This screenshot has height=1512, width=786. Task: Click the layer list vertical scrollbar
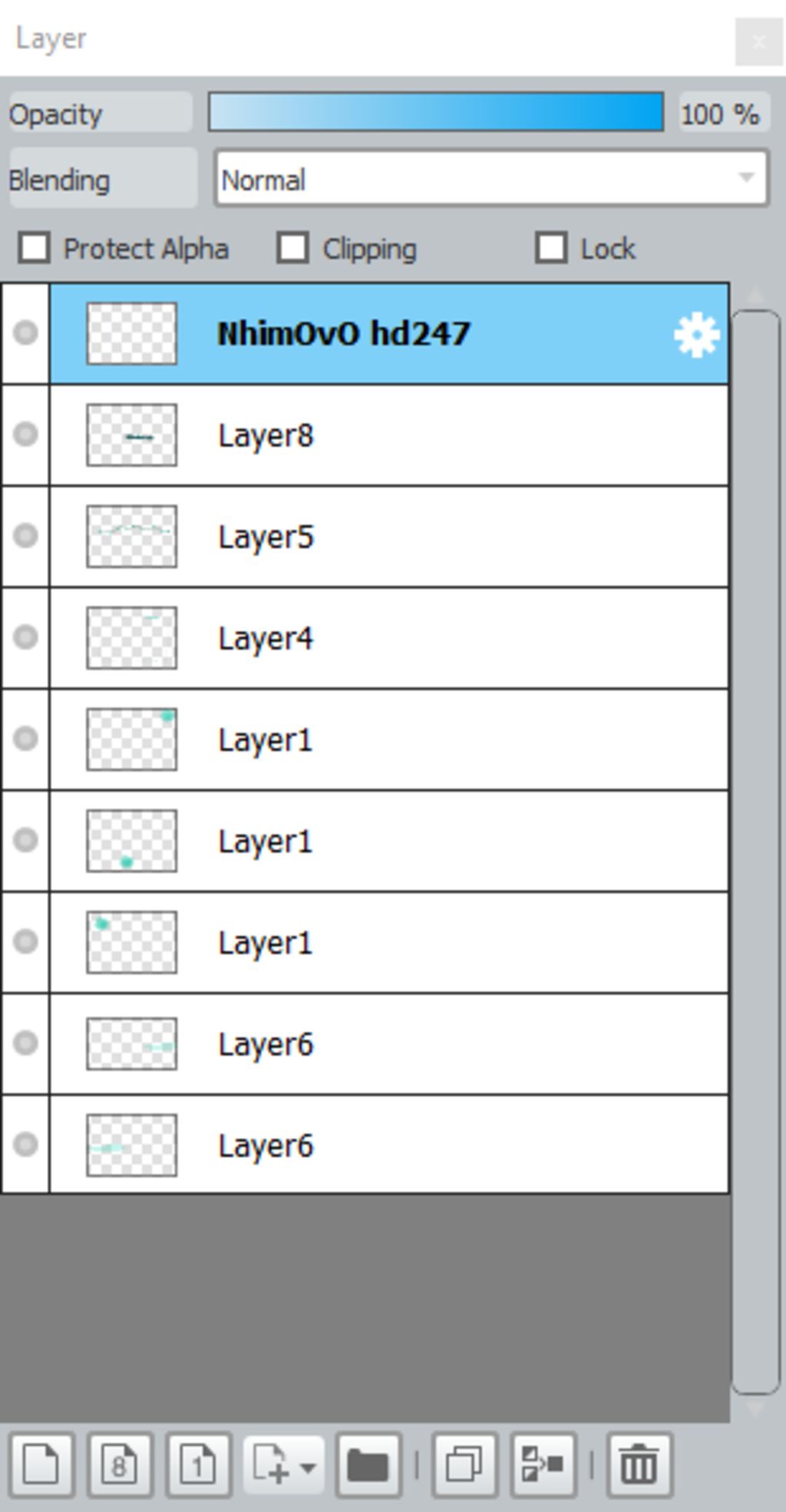pyautogui.click(x=755, y=851)
